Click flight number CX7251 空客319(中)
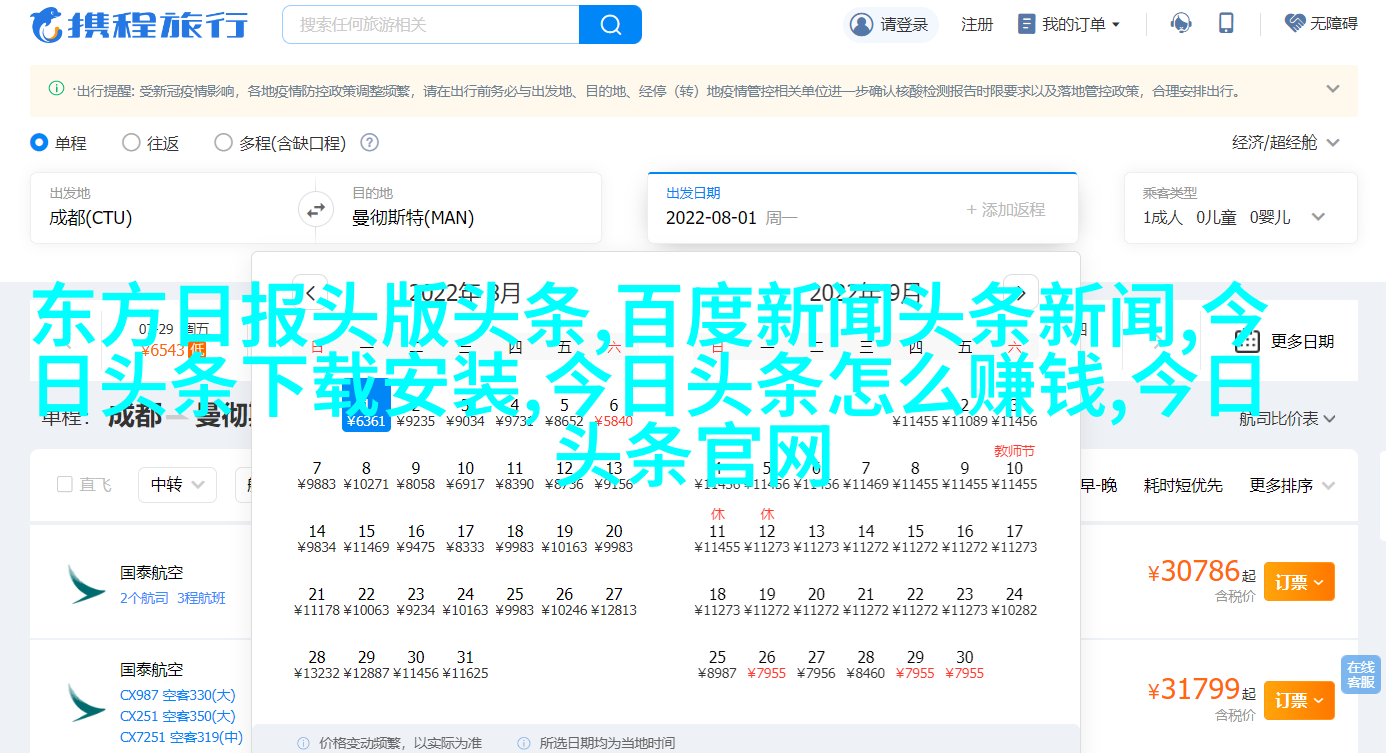The height and width of the screenshot is (753, 1386). [x=181, y=737]
